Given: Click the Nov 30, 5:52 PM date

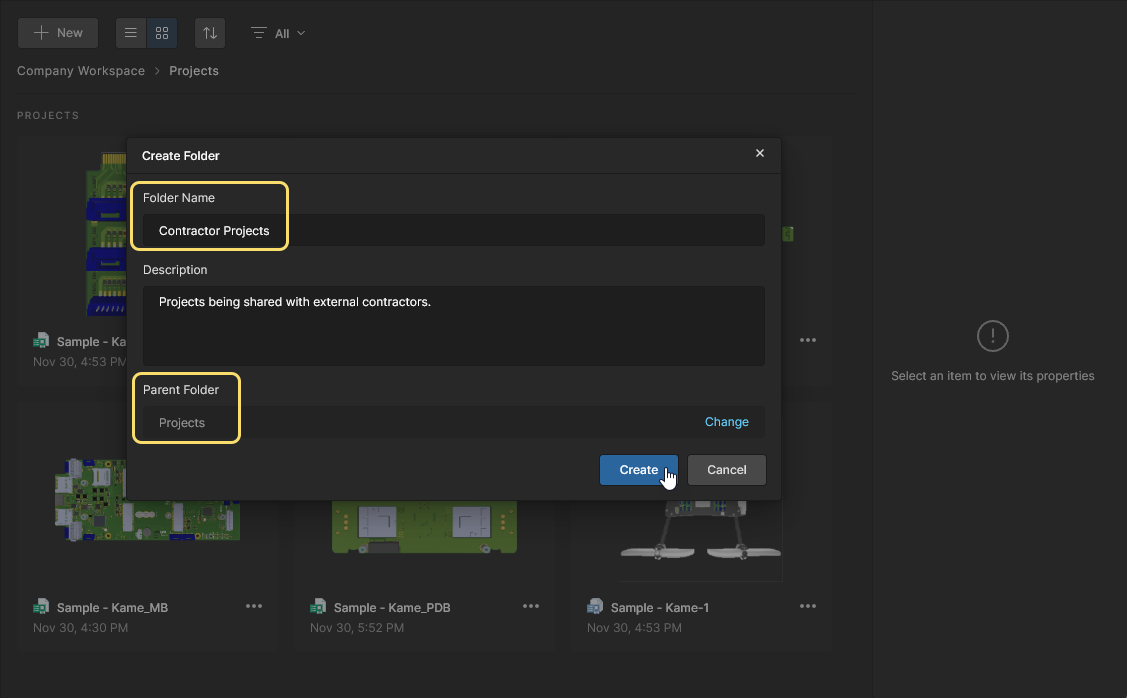Looking at the screenshot, I should click(357, 628).
